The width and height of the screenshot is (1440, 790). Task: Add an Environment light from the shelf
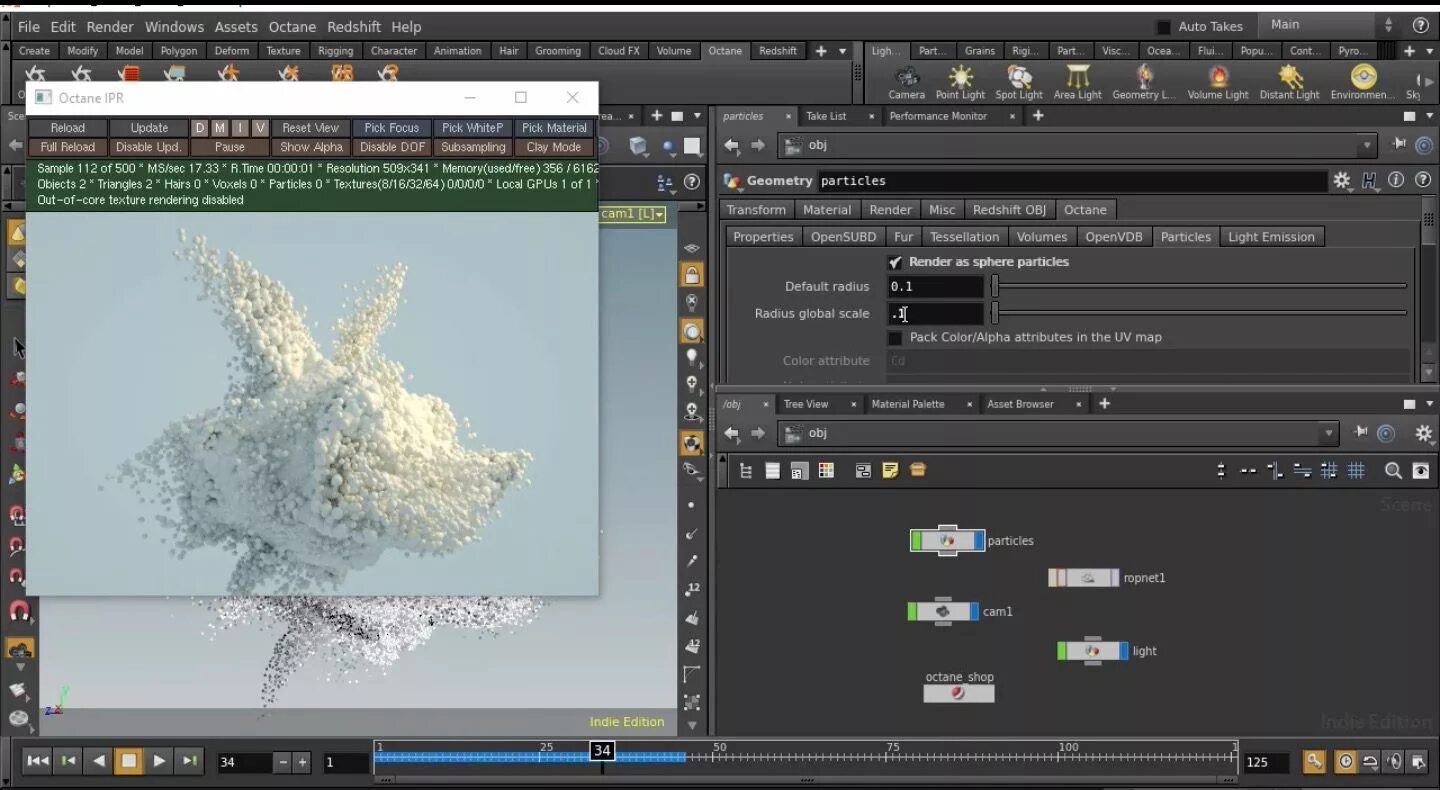(1362, 80)
